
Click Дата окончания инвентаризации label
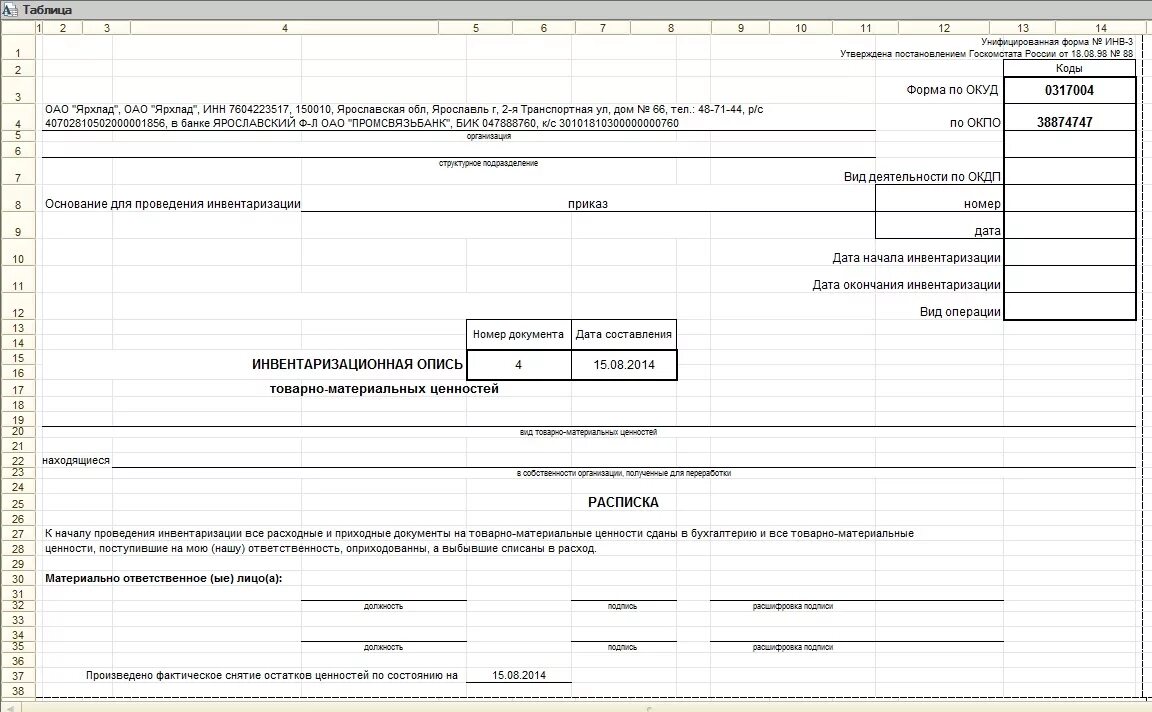click(x=907, y=285)
